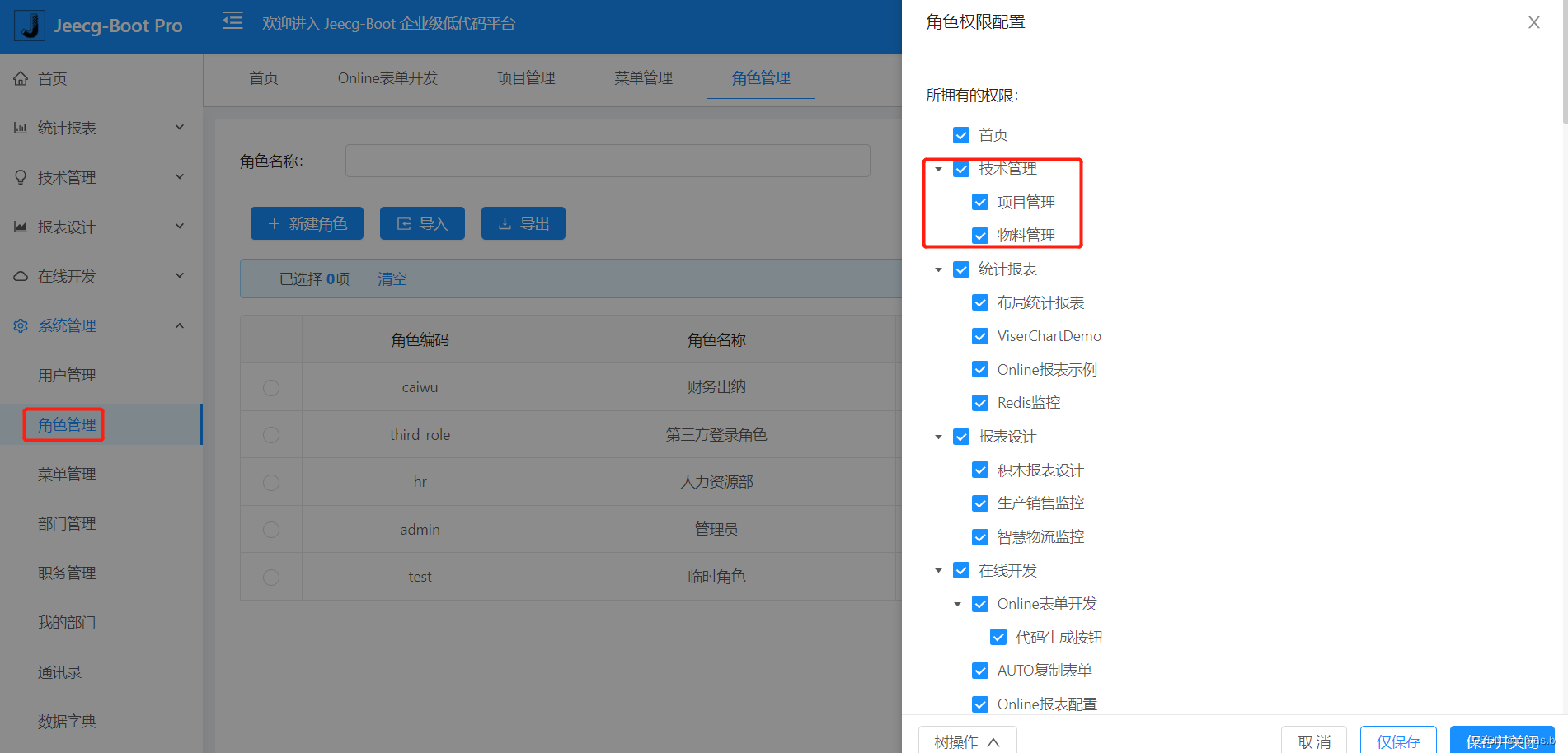
Task: Uncheck the 首页 permission checkbox
Action: click(961, 135)
